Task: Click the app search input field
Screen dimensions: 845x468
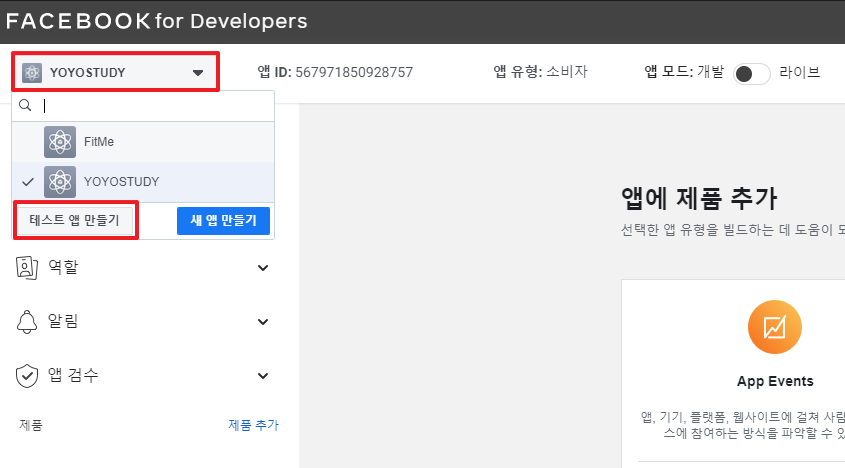Action: click(143, 106)
